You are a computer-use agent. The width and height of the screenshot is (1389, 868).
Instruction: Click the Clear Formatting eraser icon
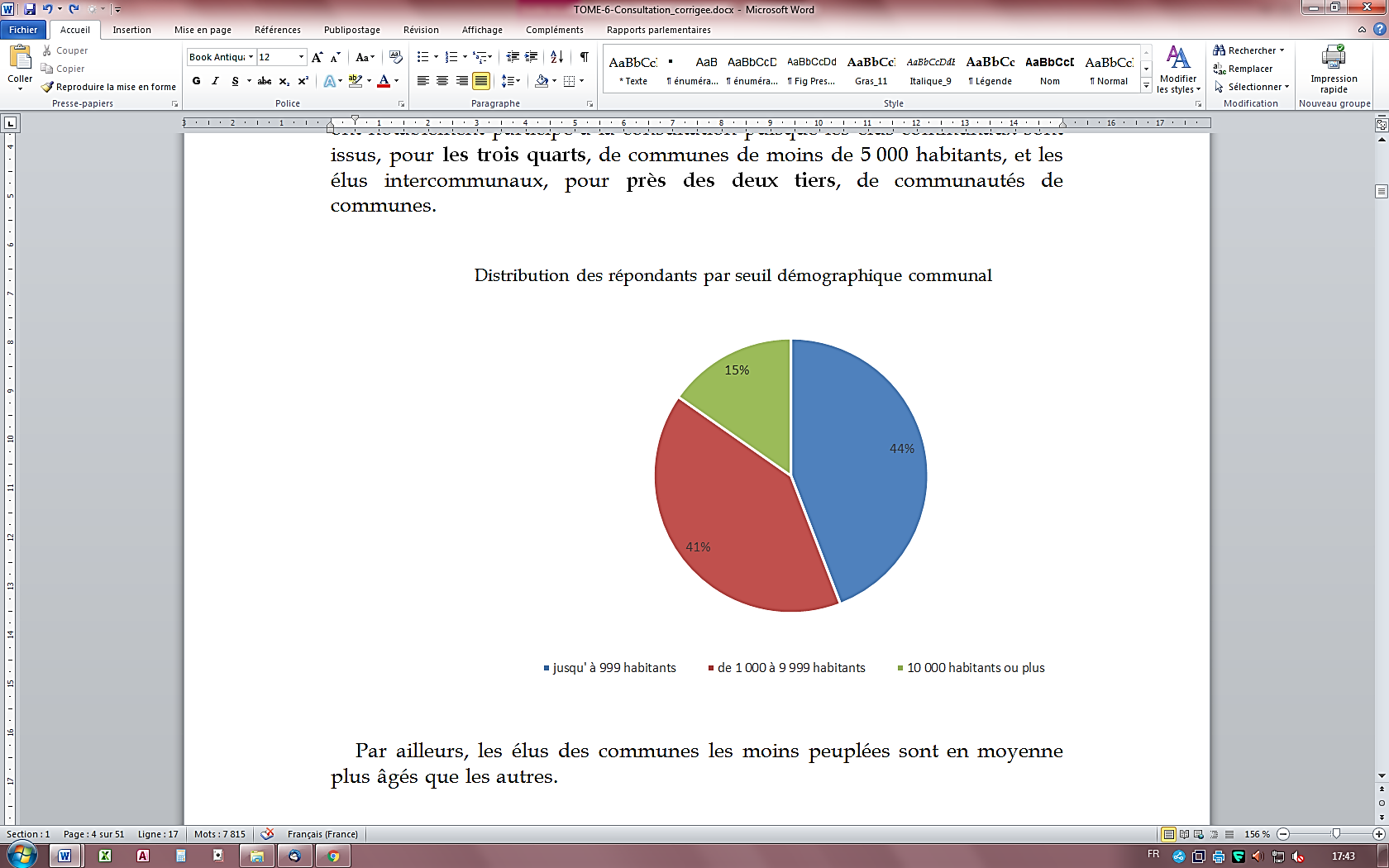click(396, 57)
